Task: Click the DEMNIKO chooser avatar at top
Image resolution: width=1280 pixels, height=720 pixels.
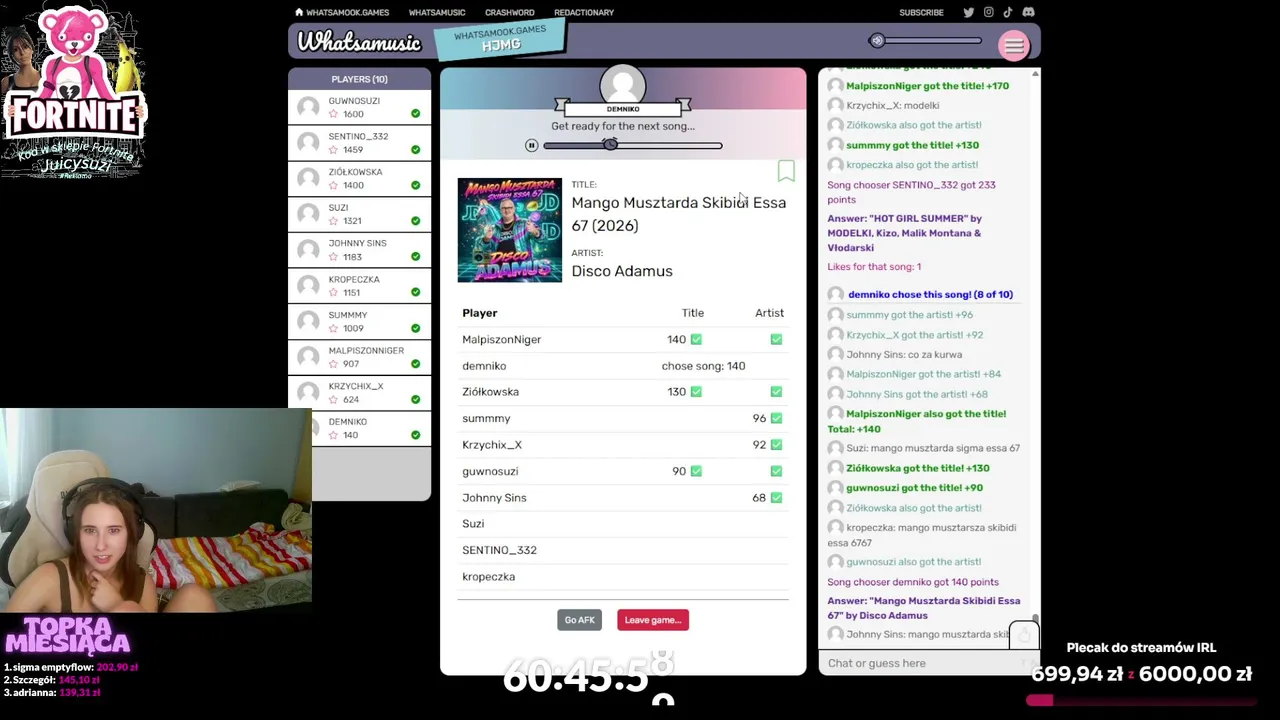Action: [x=622, y=84]
